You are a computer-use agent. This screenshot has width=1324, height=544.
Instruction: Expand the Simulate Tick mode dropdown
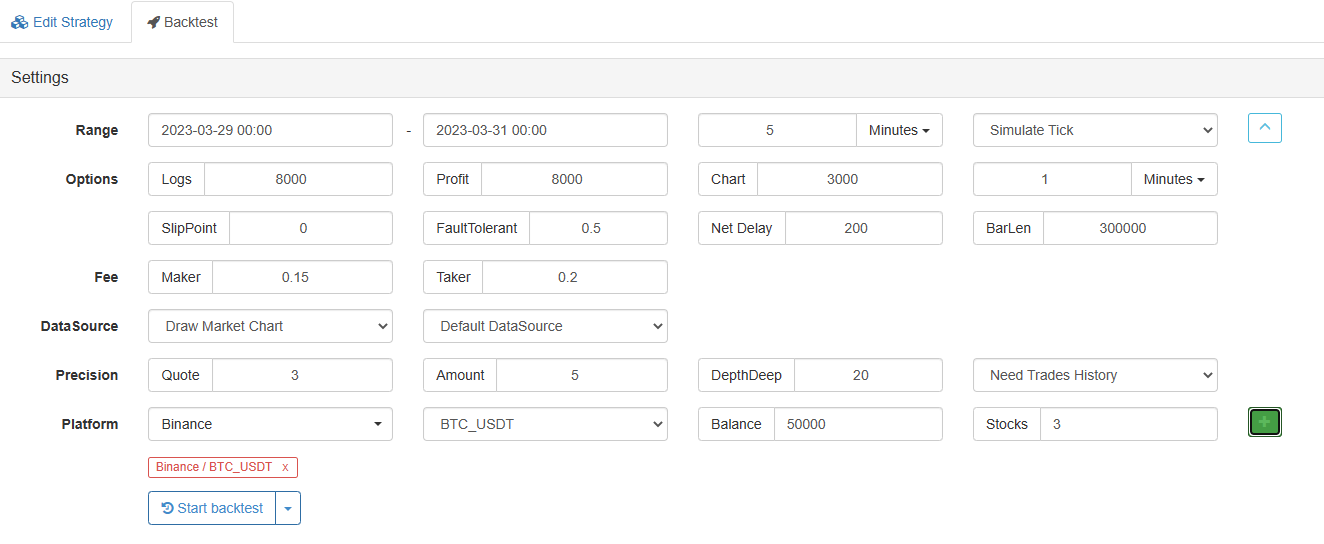point(1095,130)
